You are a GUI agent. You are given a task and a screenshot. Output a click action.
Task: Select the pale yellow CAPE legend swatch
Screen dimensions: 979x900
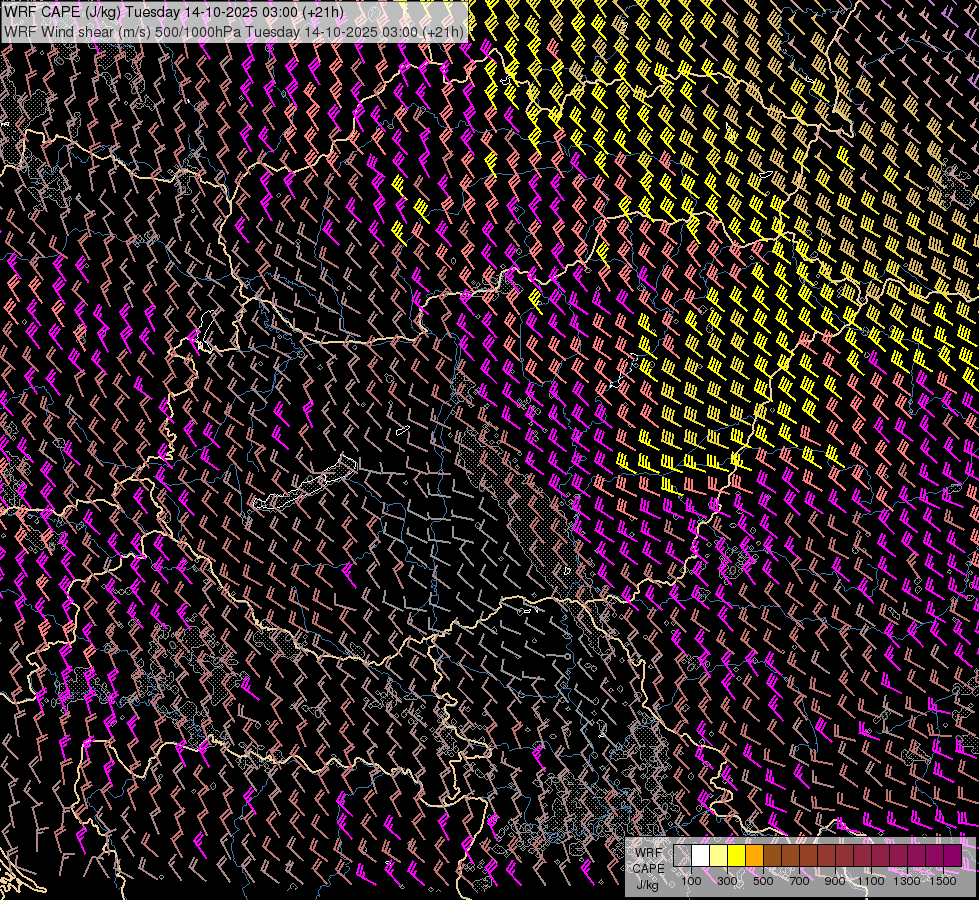[x=719, y=857]
